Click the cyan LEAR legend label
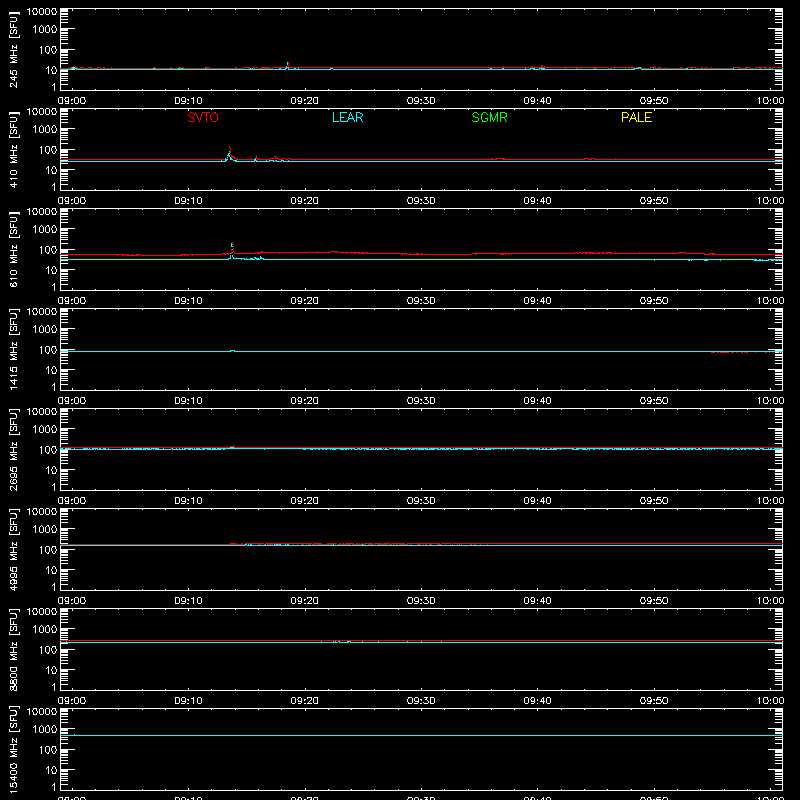The image size is (800, 800). (347, 117)
